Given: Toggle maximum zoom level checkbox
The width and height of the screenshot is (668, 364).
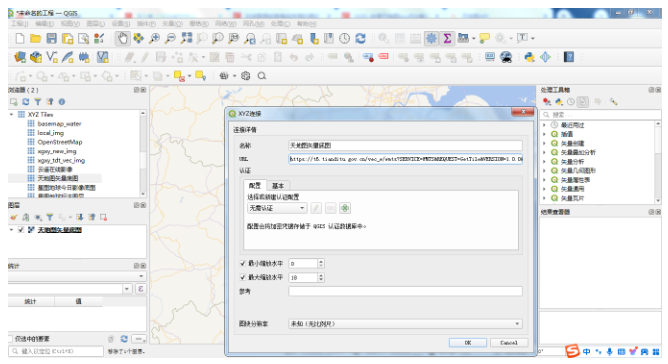Looking at the screenshot, I should coord(242,277).
